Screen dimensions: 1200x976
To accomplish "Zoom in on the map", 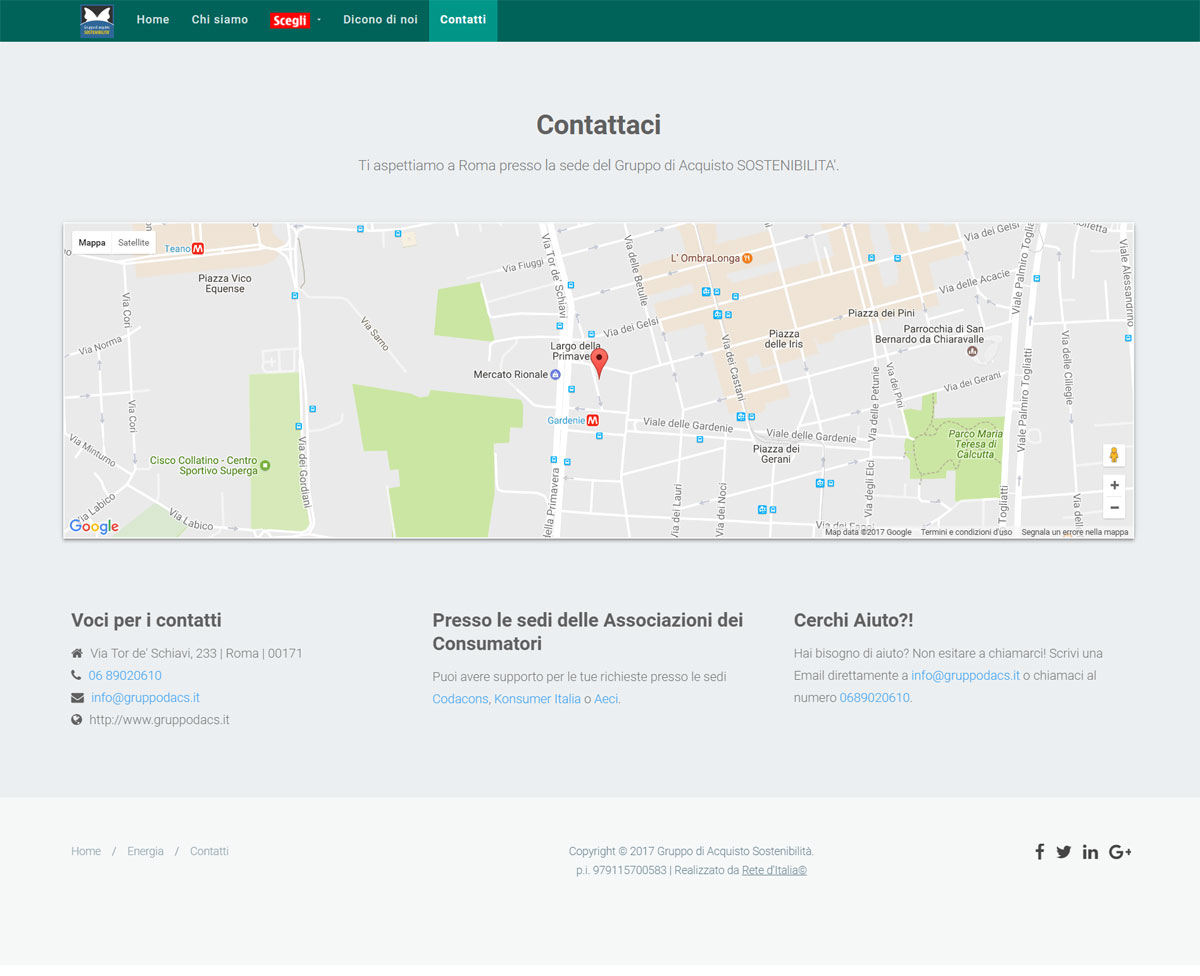I will click(1114, 485).
